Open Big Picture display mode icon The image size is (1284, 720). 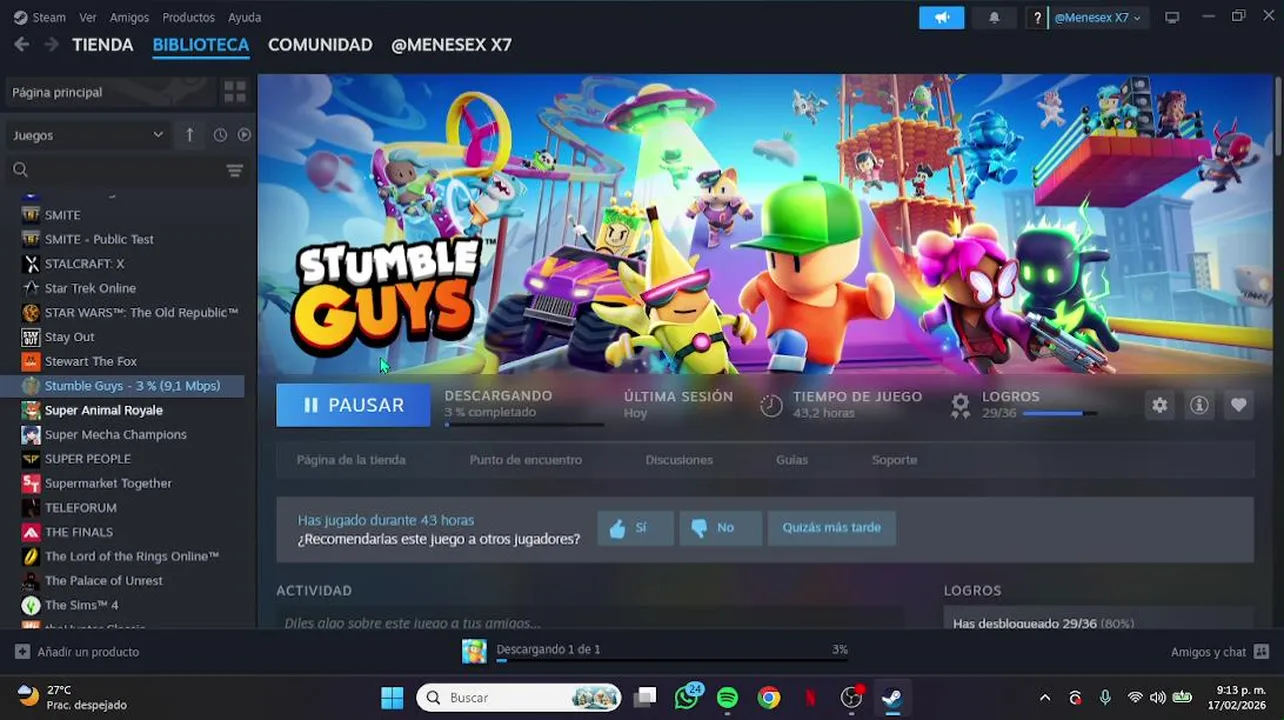pos(1173,18)
